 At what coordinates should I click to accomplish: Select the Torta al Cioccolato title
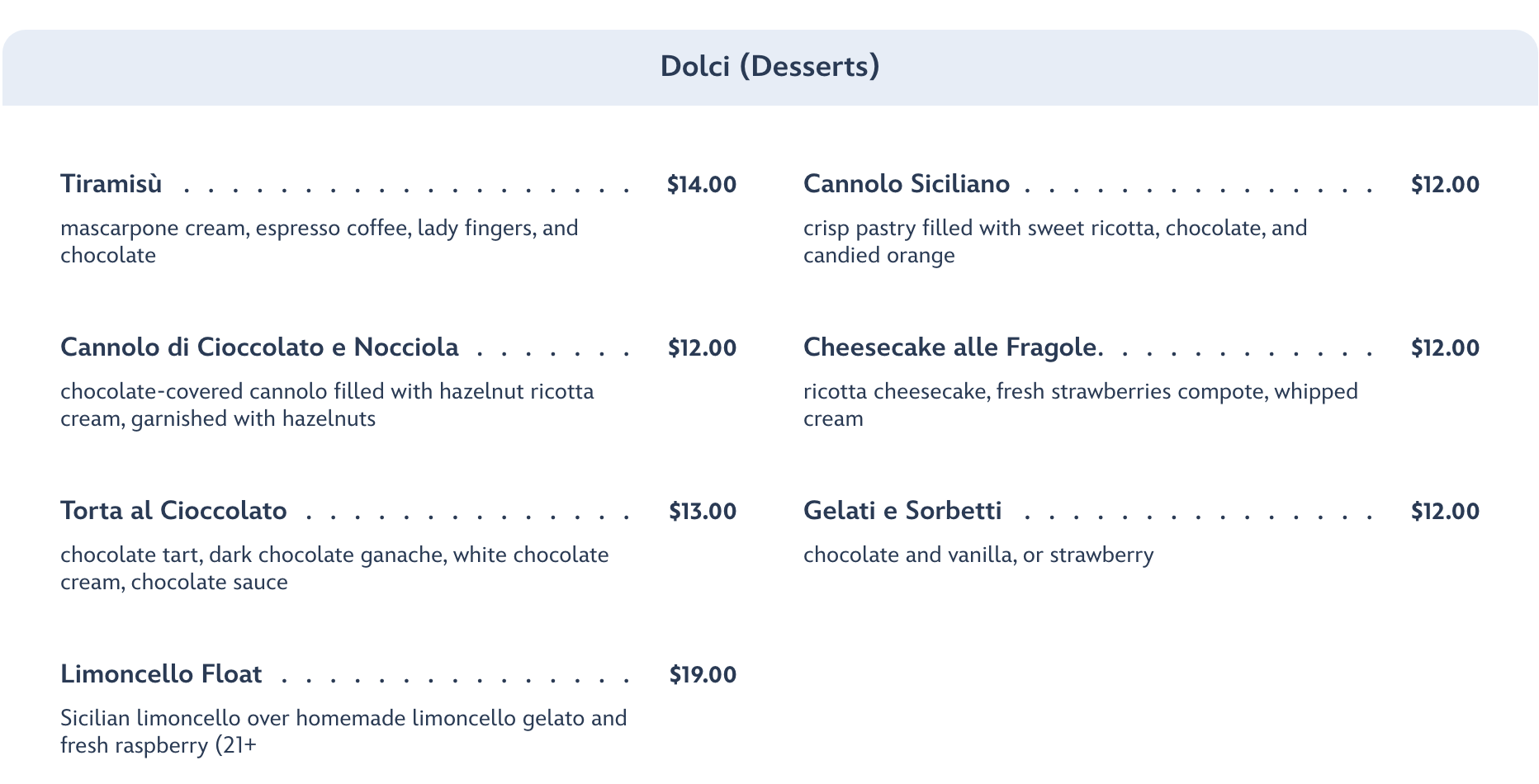click(173, 511)
